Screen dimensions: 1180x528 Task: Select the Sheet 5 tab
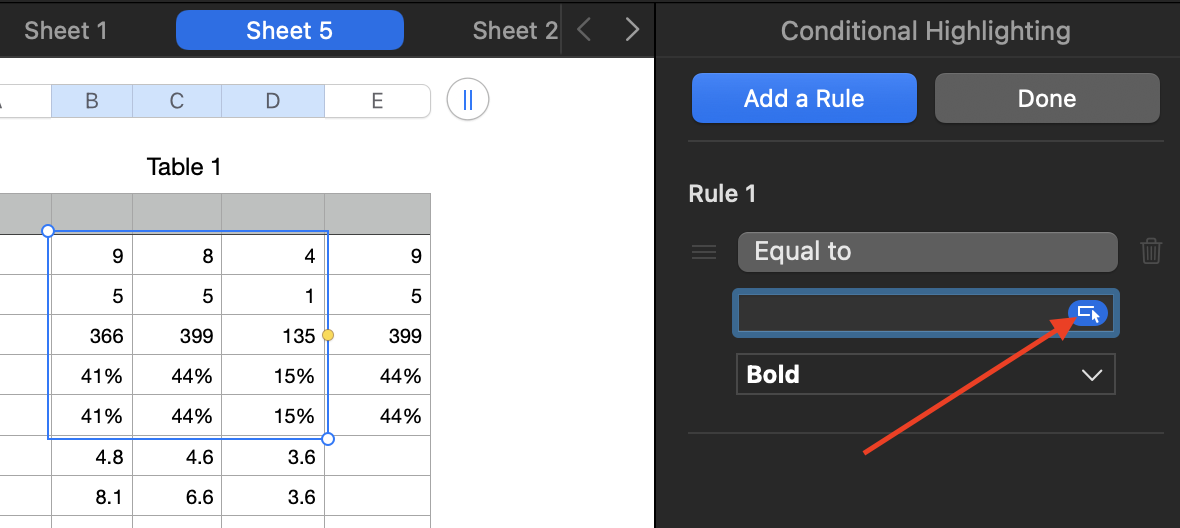click(289, 30)
